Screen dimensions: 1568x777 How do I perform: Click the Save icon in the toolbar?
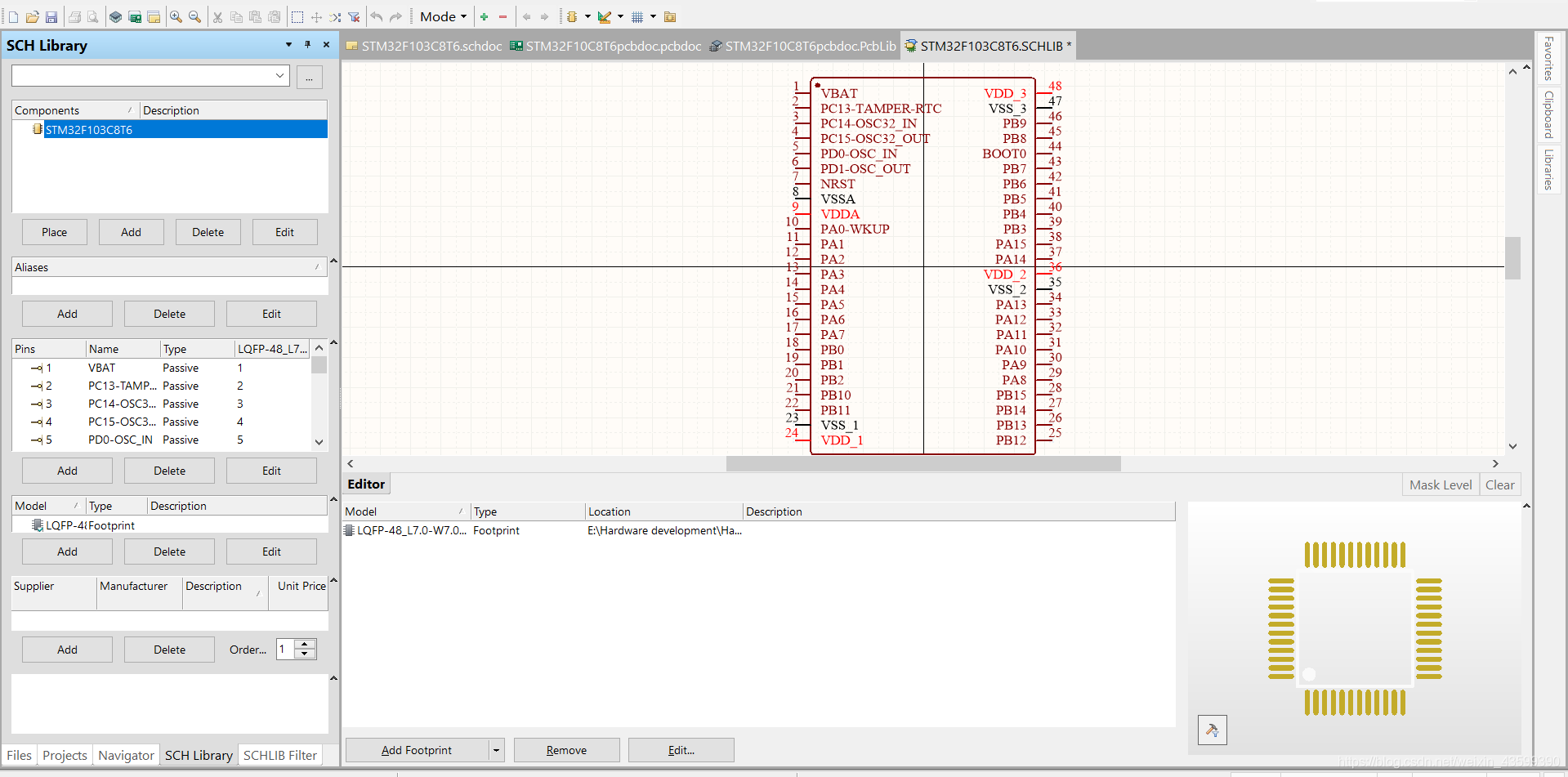[51, 17]
